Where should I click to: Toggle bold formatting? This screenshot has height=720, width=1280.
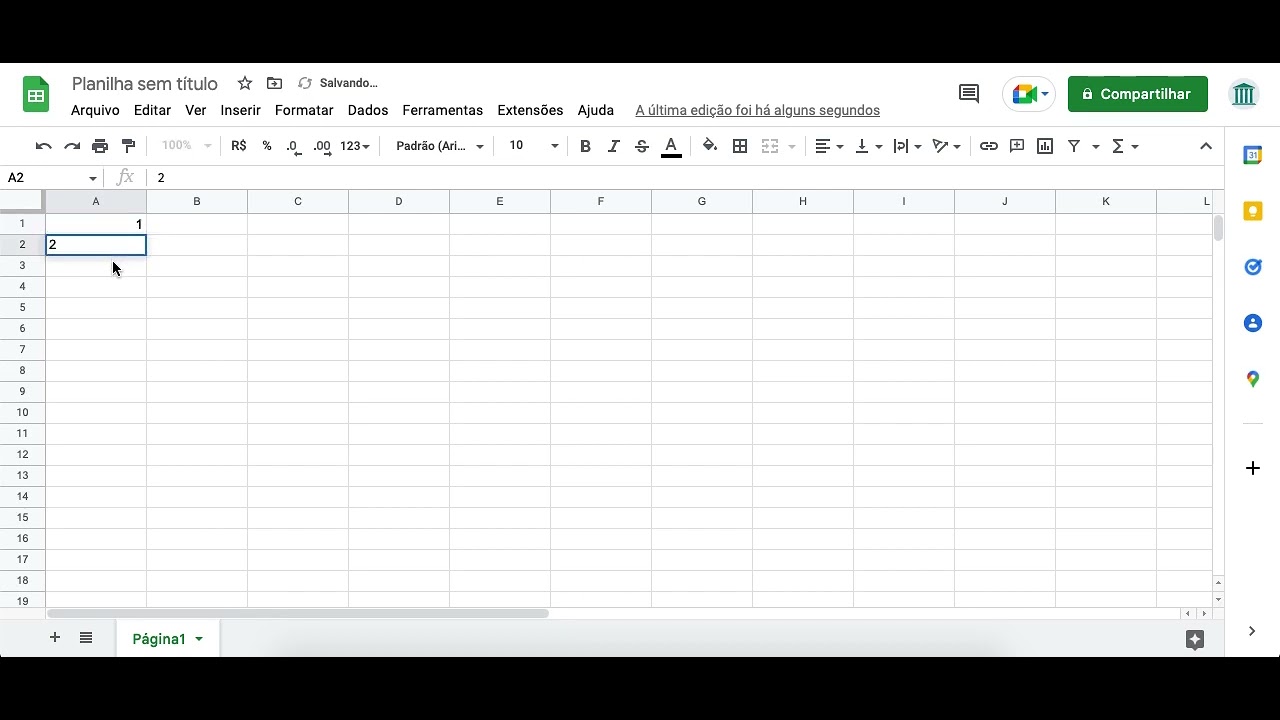coord(585,146)
